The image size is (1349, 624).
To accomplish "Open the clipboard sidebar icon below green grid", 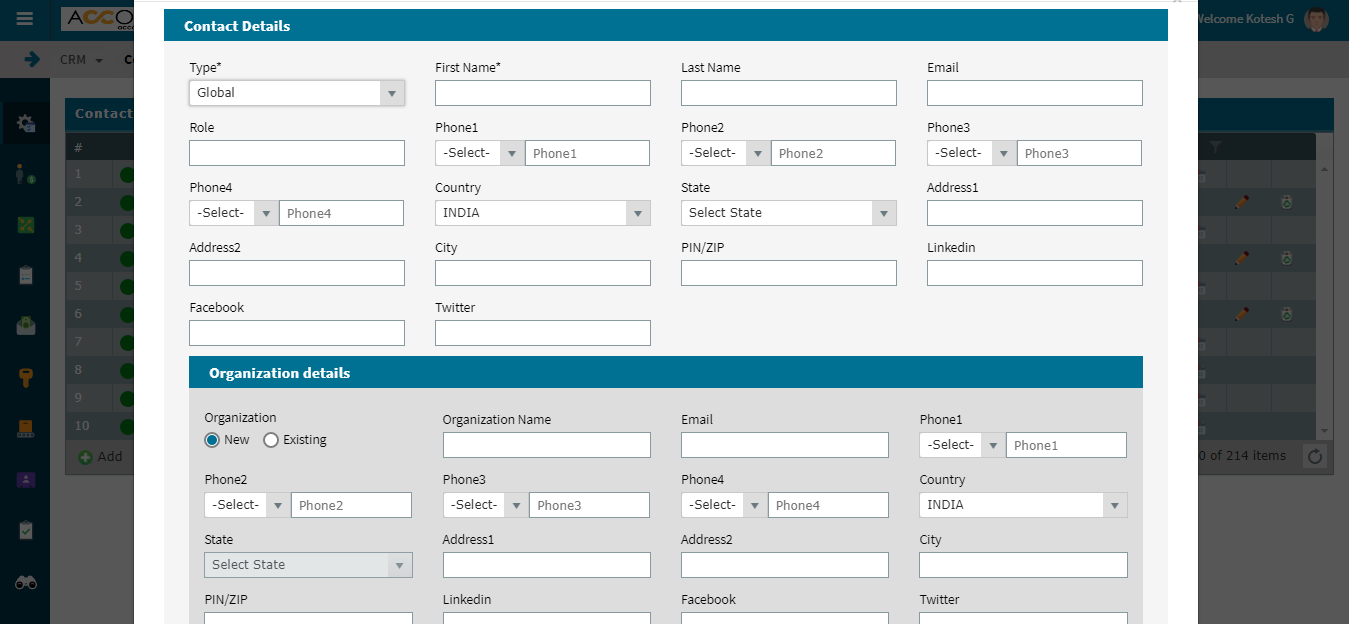I will tap(26, 275).
